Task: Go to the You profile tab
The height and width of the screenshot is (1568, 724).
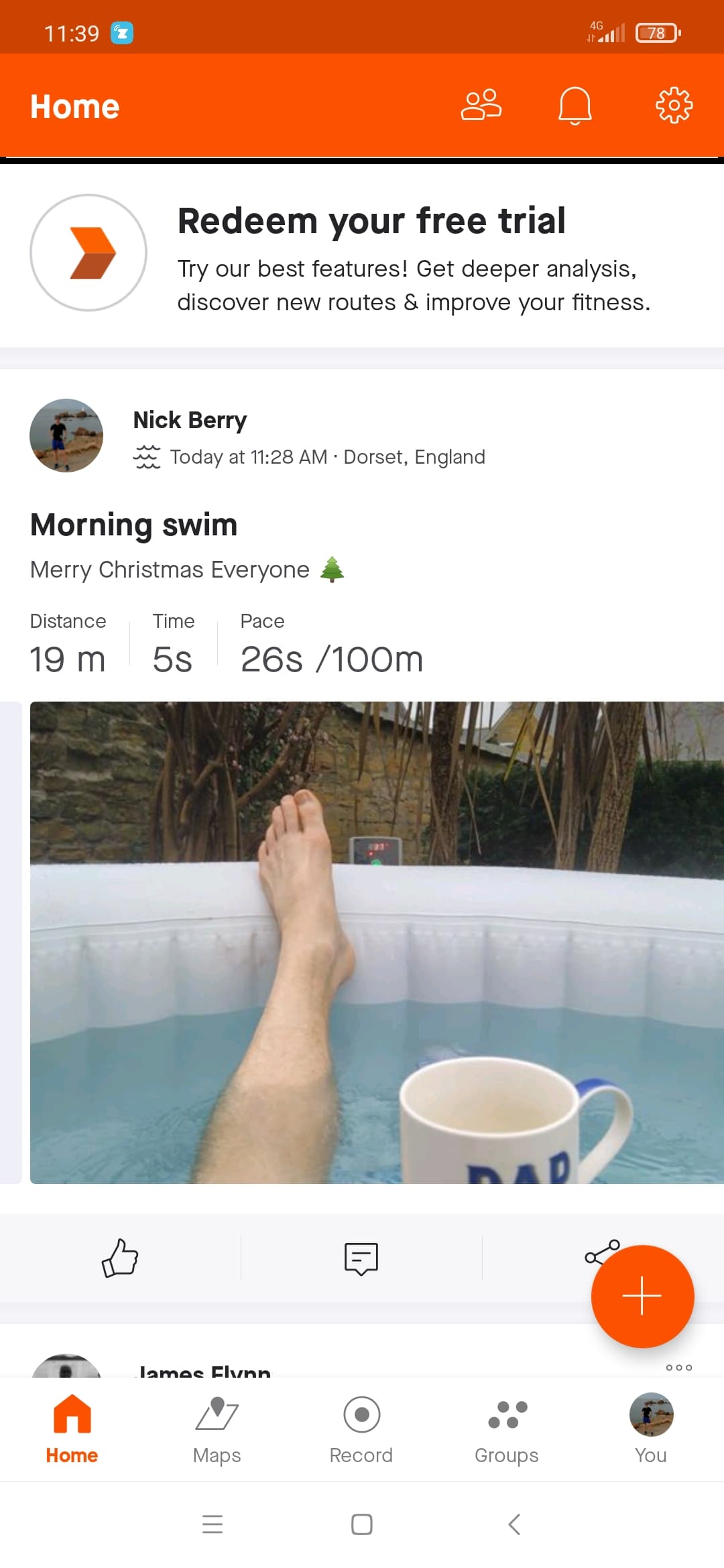Action: (650, 1429)
